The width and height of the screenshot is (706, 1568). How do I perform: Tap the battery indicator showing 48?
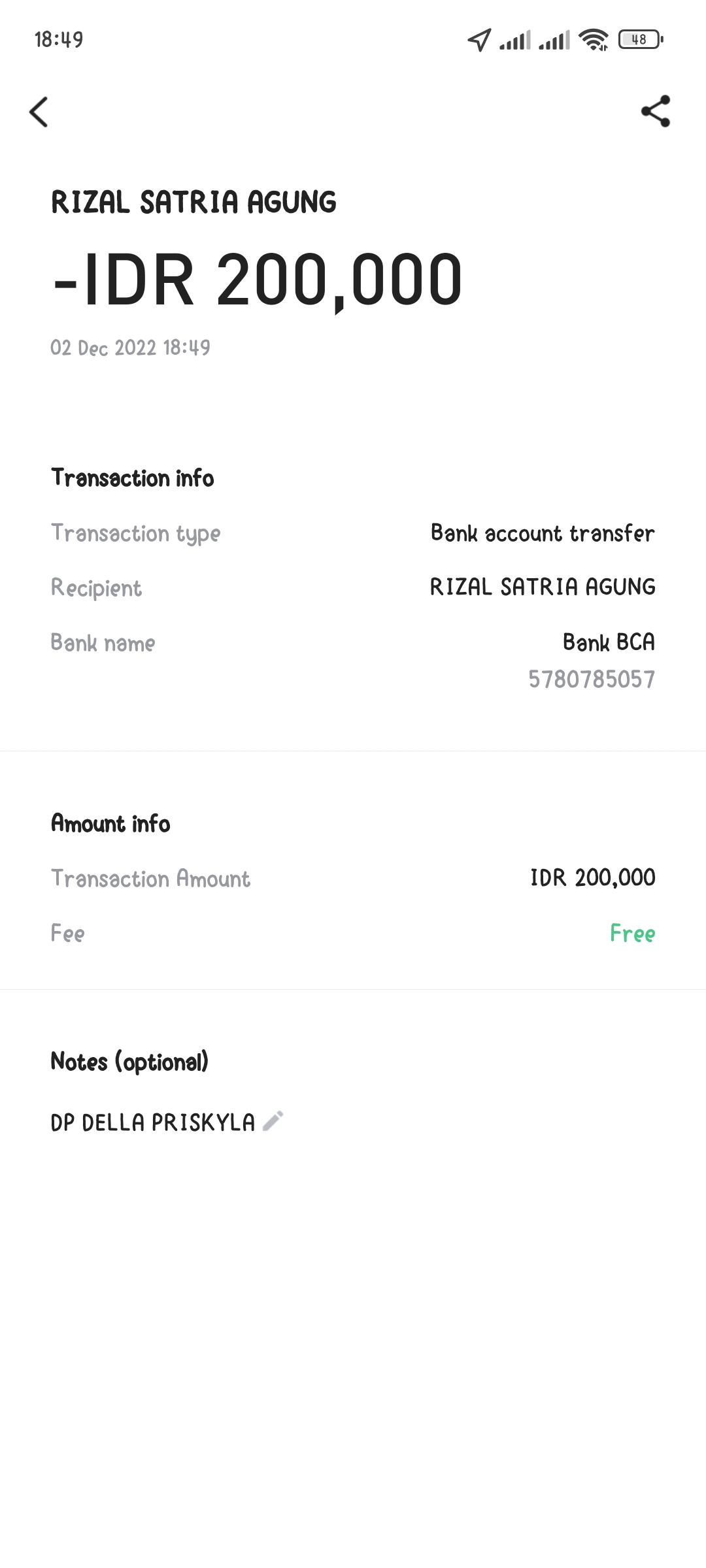point(641,40)
